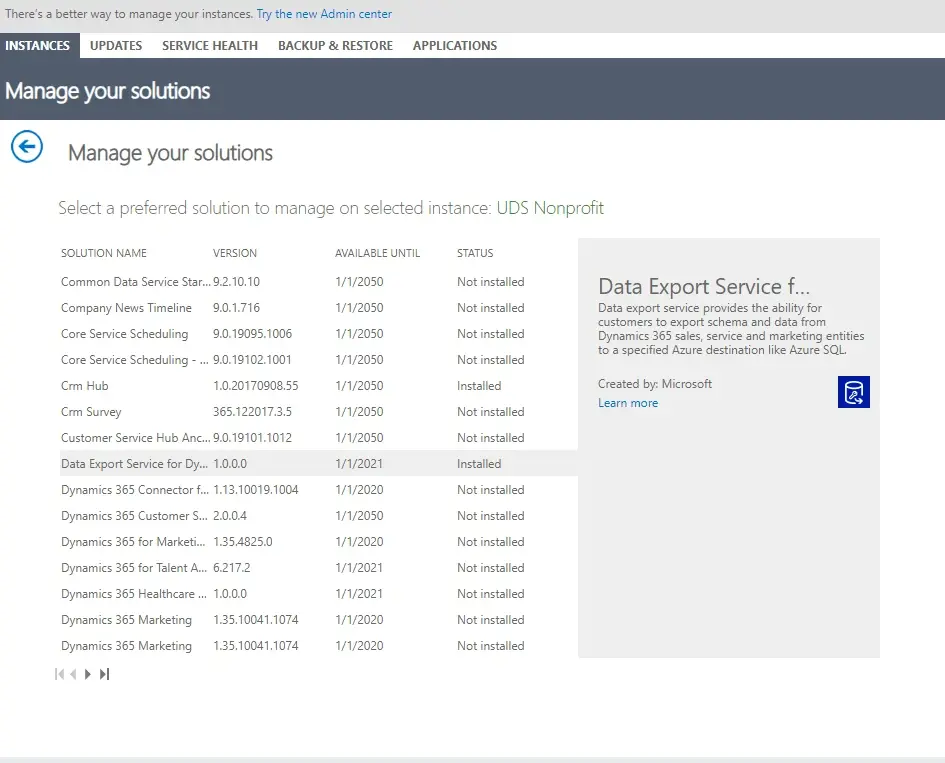Viewport: 945px width, 763px height.
Task: Go to first page of solutions
Action: 59,674
